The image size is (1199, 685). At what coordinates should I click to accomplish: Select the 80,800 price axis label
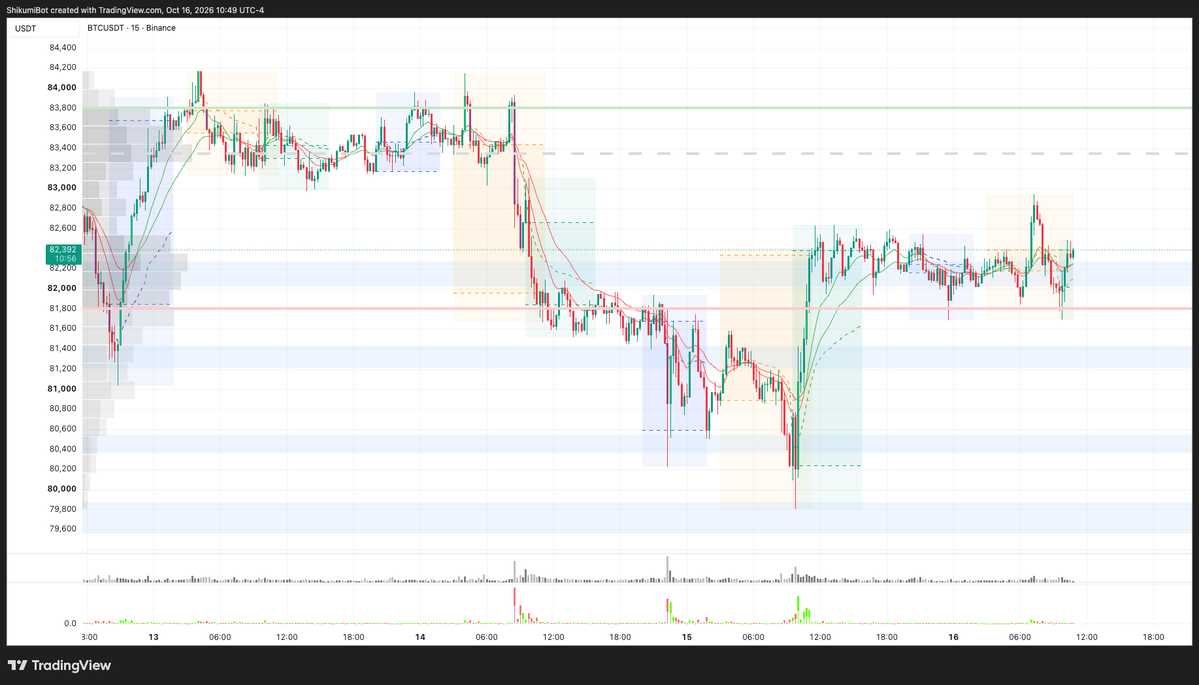tap(62, 408)
